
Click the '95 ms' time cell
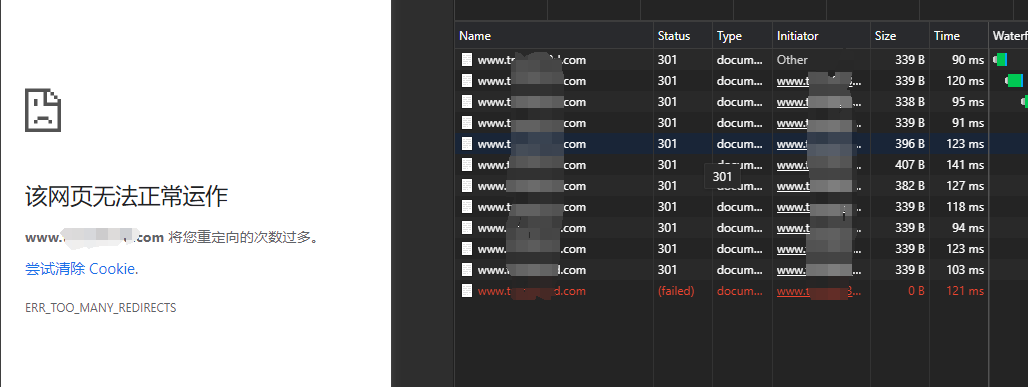tap(968, 102)
